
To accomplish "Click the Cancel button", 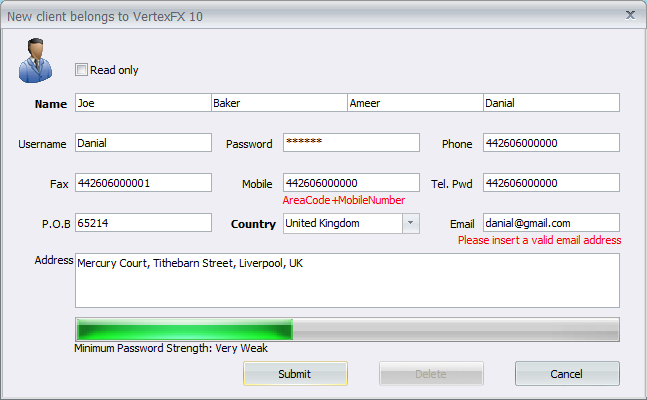I will (x=566, y=373).
